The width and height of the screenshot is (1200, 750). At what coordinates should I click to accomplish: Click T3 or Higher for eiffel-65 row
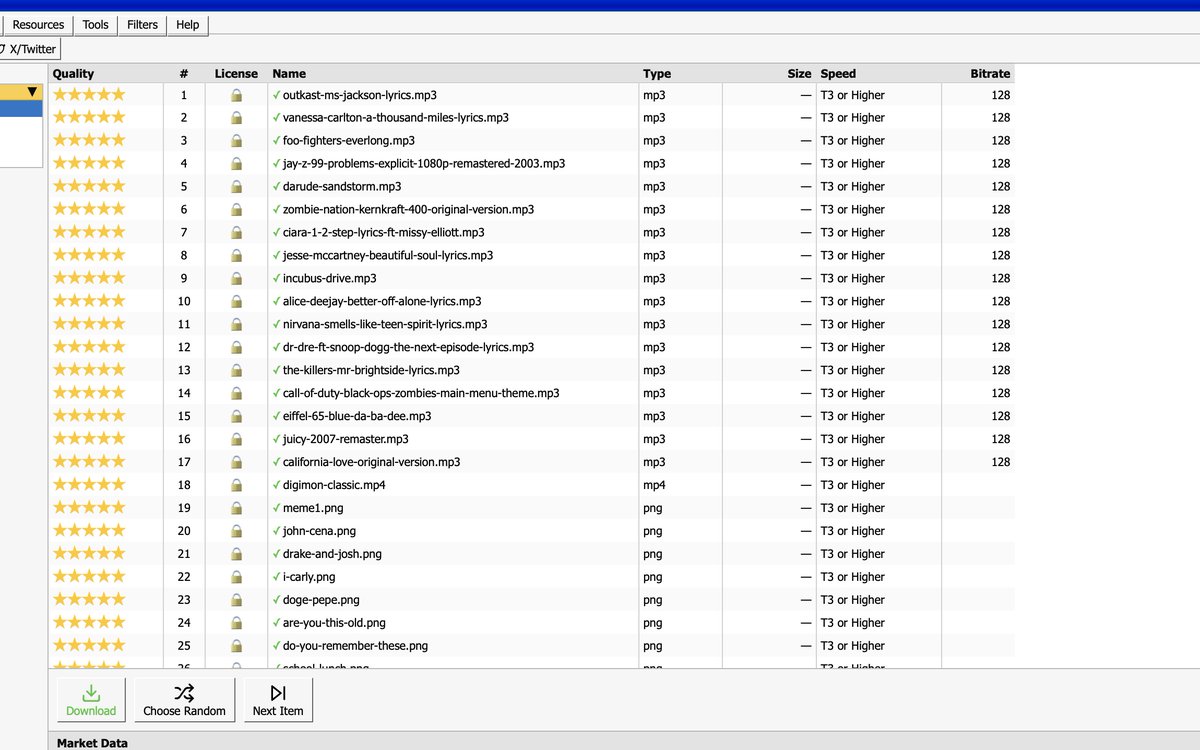click(x=853, y=417)
